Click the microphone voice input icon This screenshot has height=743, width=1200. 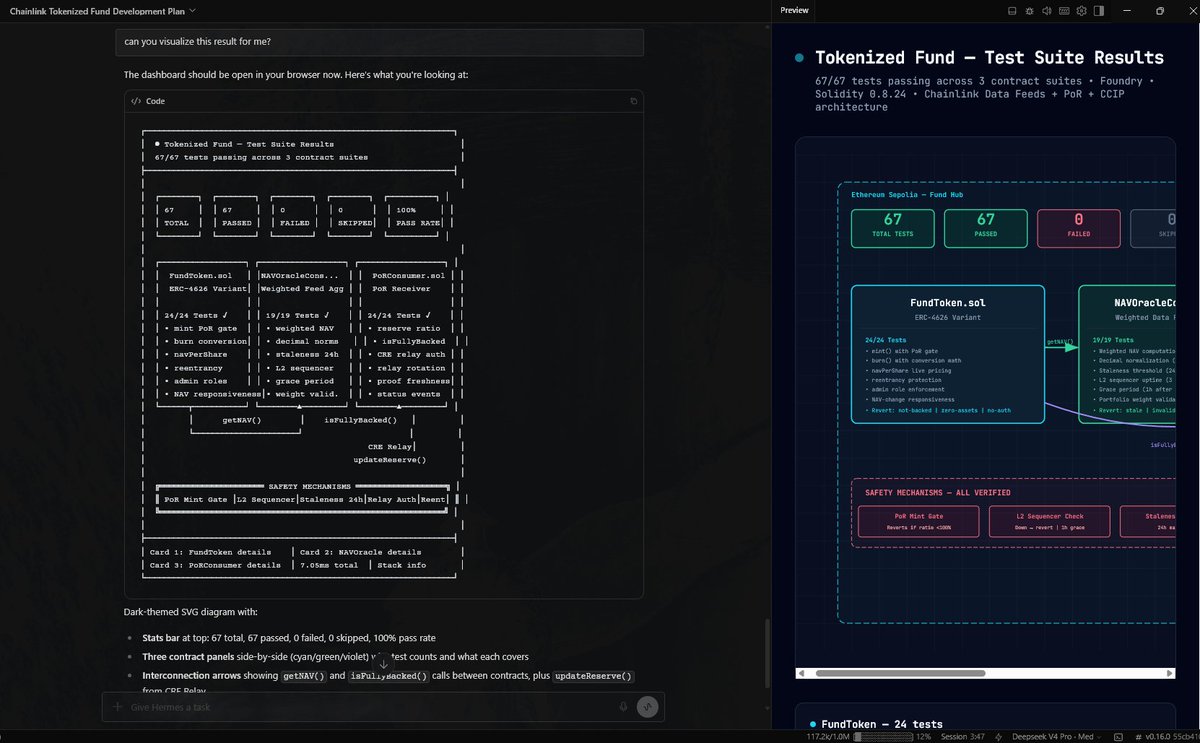point(624,706)
